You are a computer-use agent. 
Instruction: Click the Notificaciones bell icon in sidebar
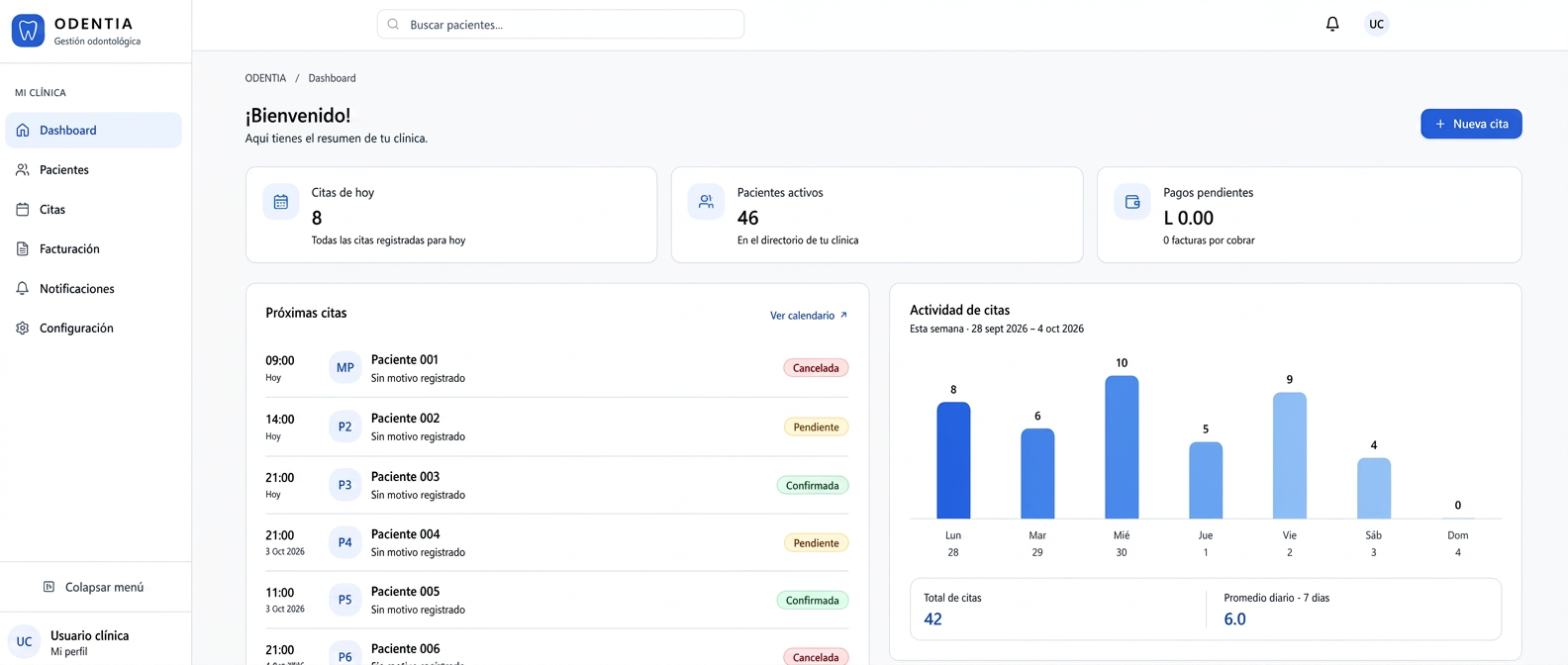(x=23, y=288)
